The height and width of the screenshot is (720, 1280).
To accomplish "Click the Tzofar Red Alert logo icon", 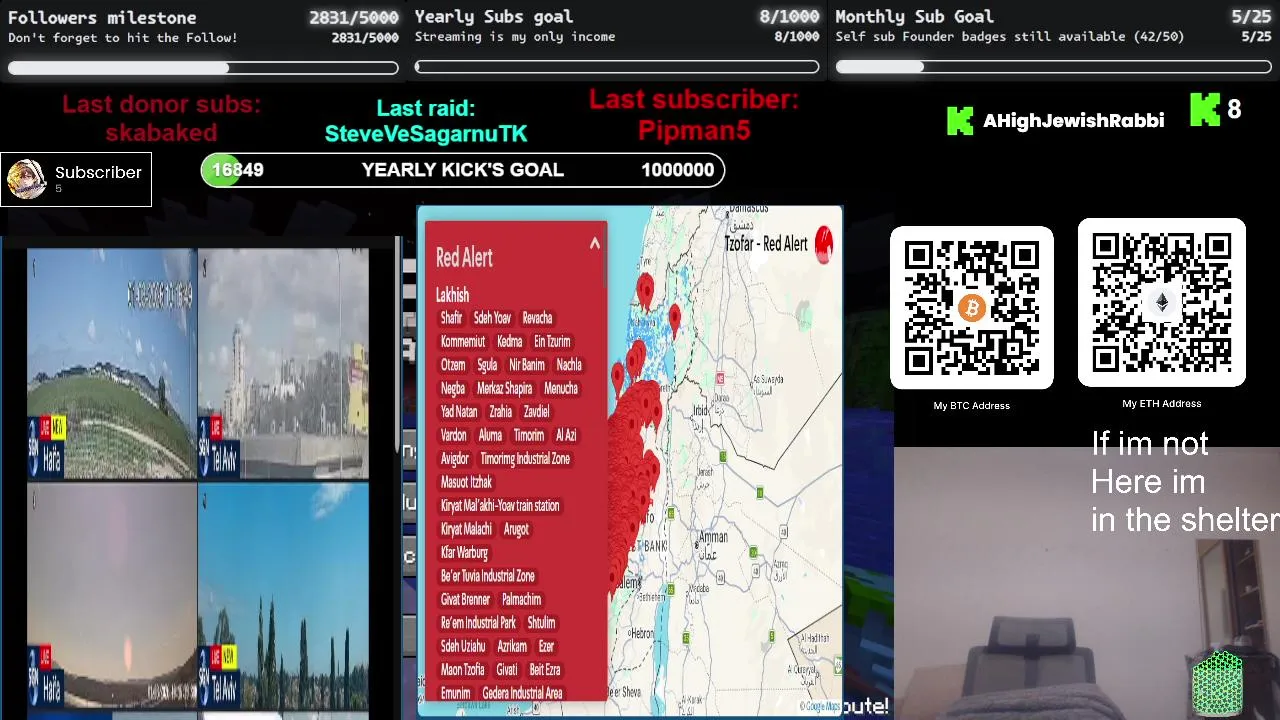I will (824, 244).
